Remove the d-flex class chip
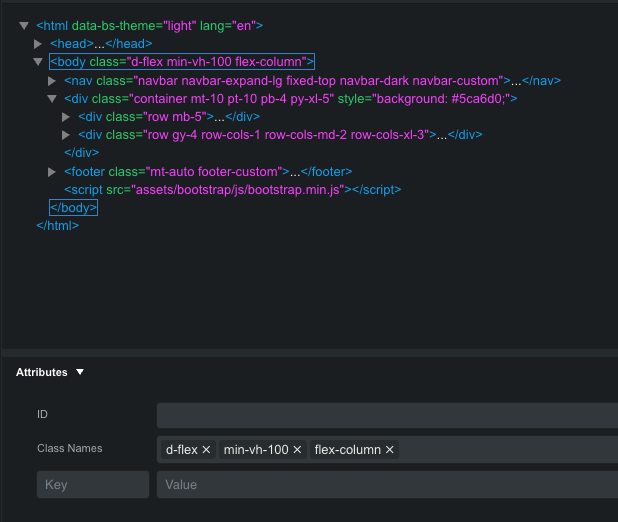The width and height of the screenshot is (618, 522). pos(206,450)
